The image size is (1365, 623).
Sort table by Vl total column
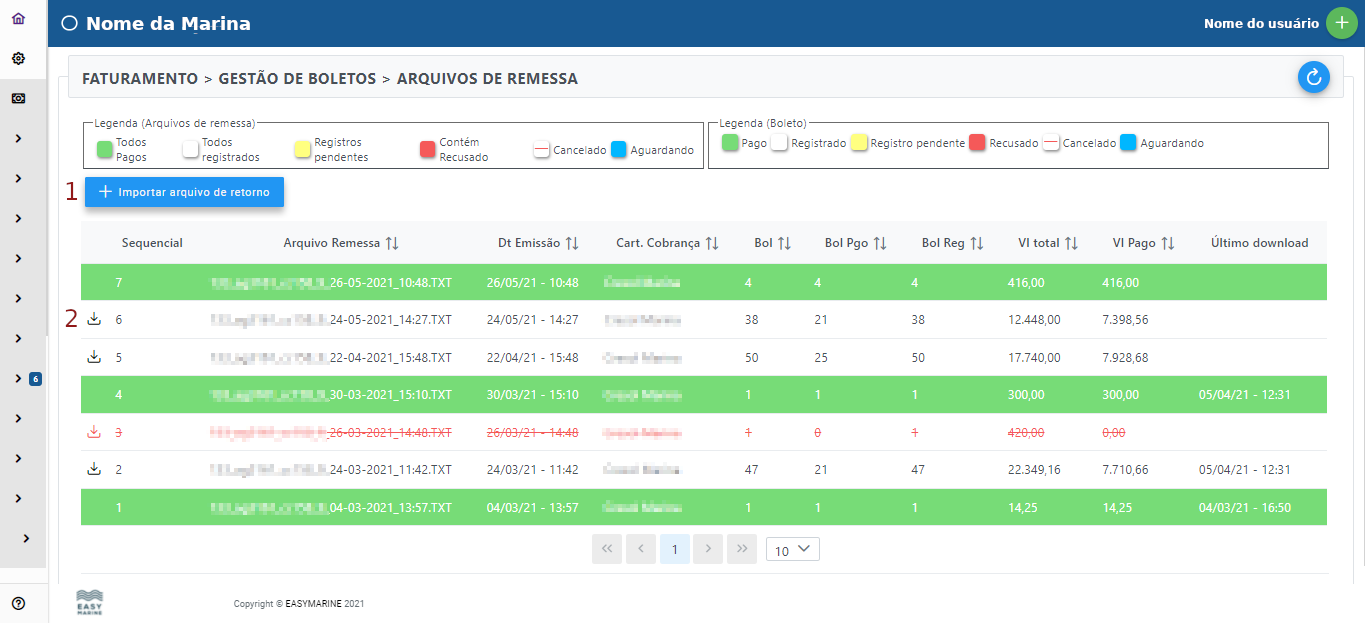pyautogui.click(x=1071, y=243)
